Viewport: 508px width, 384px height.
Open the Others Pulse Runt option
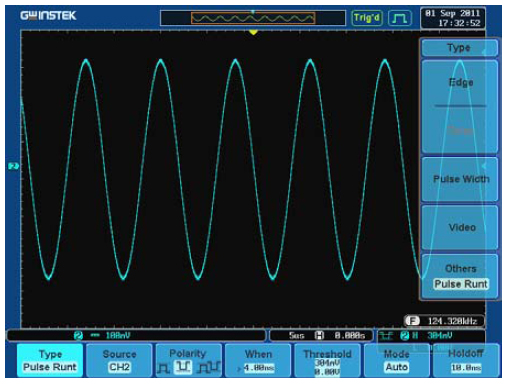tap(460, 276)
